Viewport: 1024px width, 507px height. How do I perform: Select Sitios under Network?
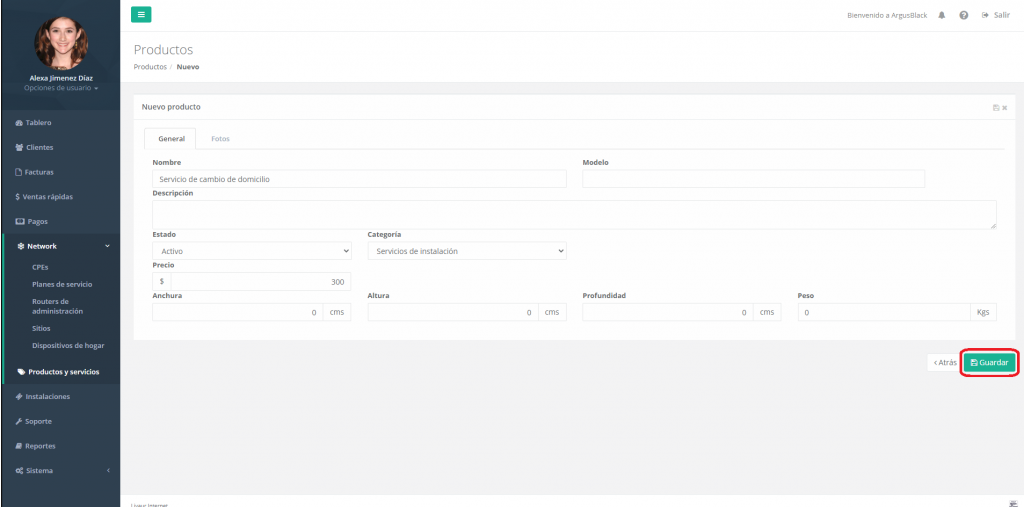click(41, 329)
